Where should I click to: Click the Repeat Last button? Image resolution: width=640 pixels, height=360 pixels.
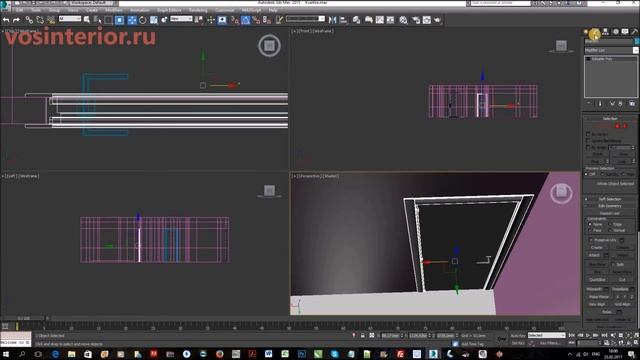tap(610, 213)
